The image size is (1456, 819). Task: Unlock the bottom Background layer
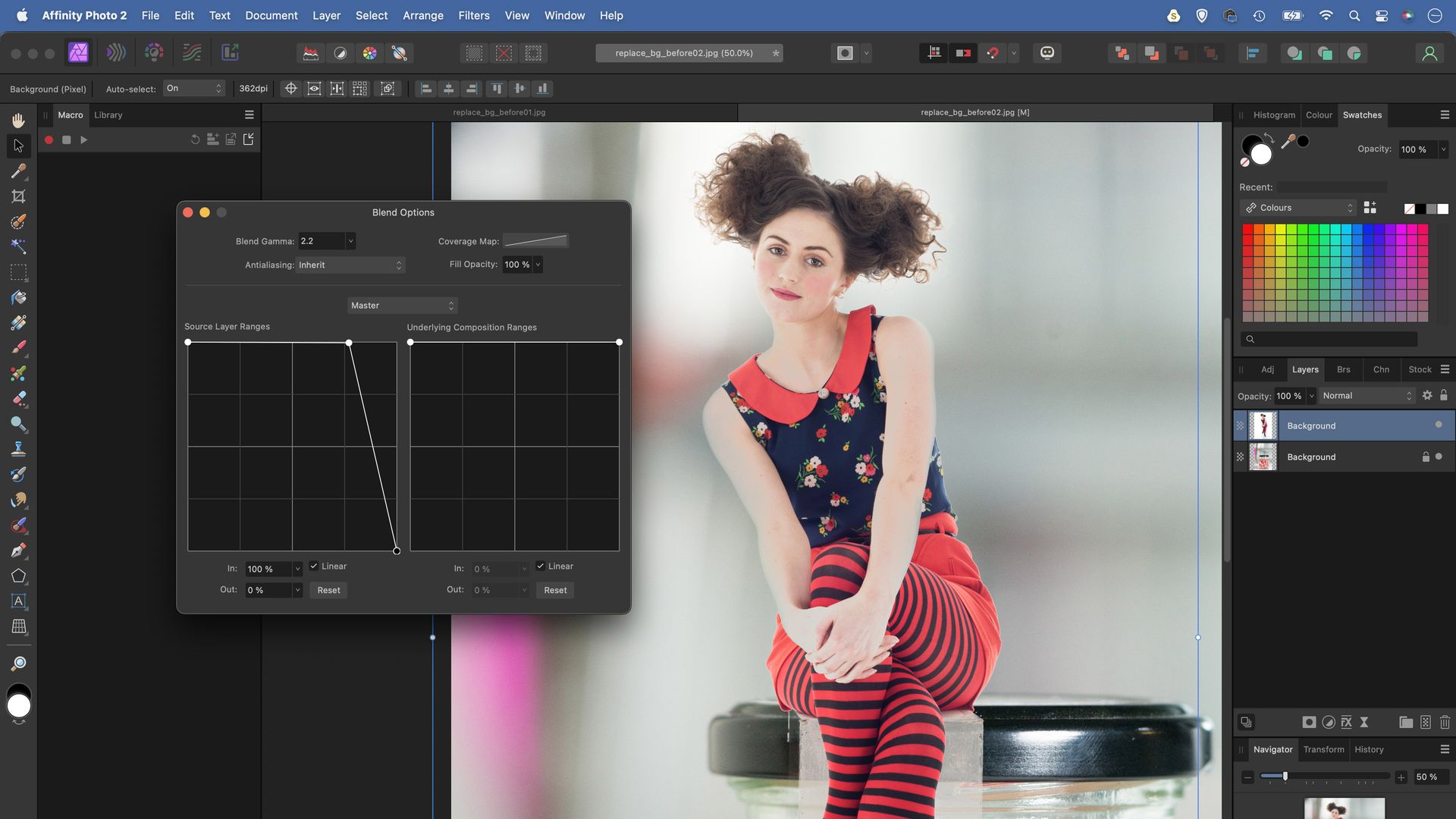click(1426, 457)
